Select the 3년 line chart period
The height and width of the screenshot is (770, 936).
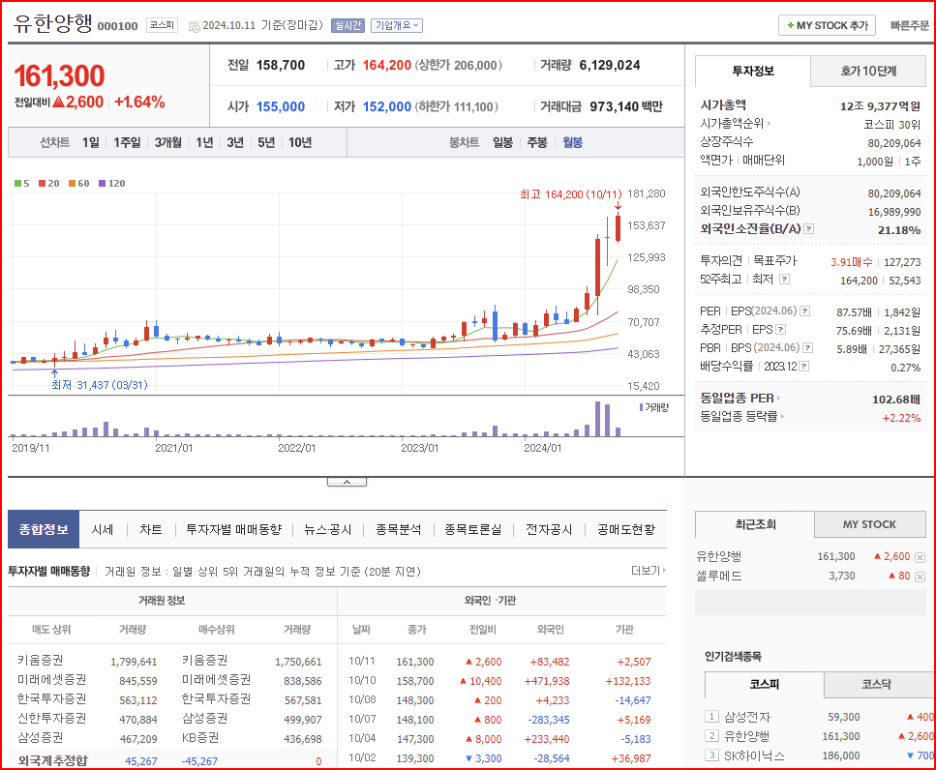235,143
